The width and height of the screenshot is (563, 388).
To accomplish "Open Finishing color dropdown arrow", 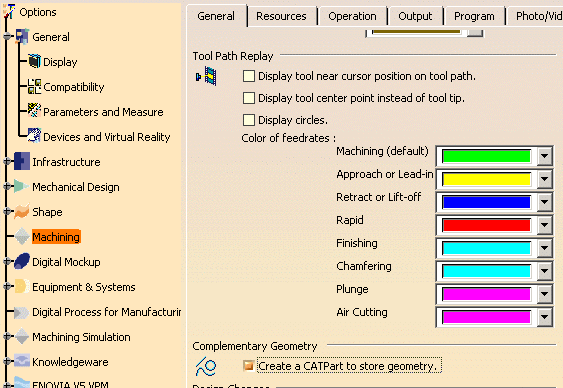I will (545, 248).
